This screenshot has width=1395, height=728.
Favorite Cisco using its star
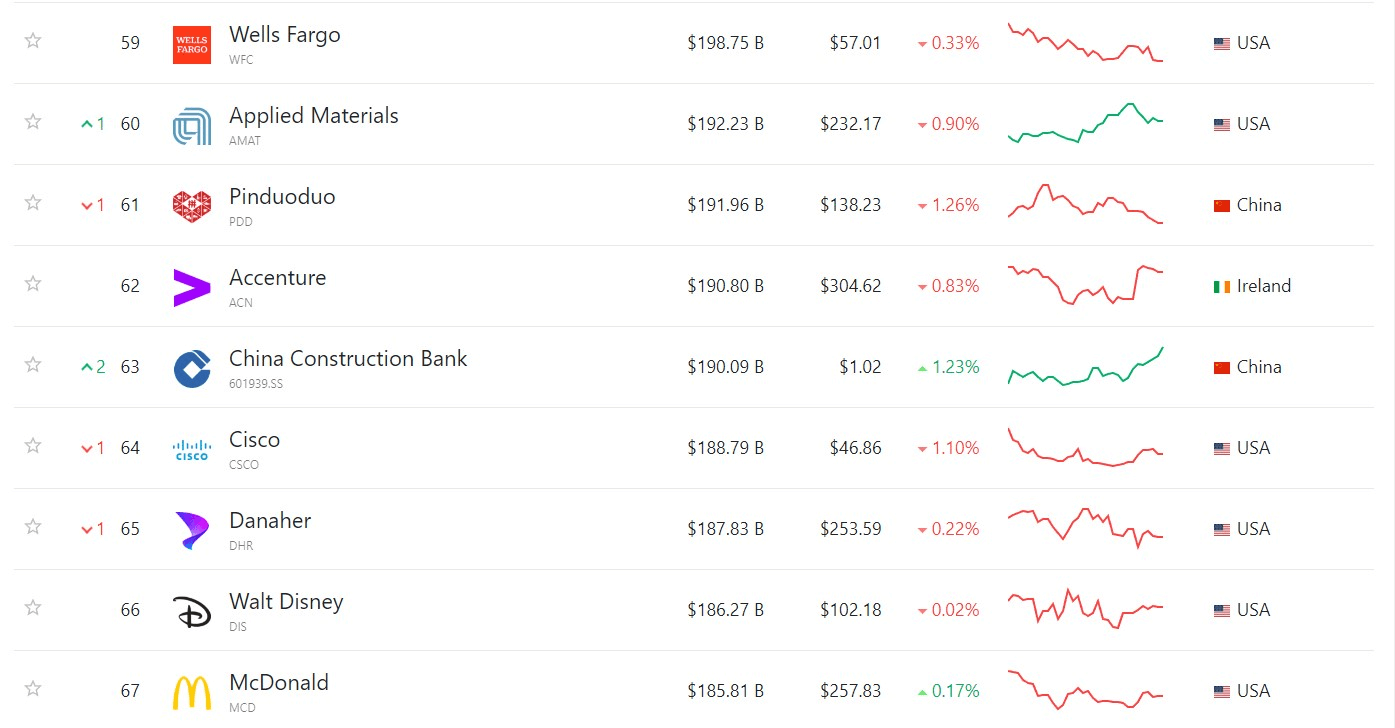coord(33,446)
